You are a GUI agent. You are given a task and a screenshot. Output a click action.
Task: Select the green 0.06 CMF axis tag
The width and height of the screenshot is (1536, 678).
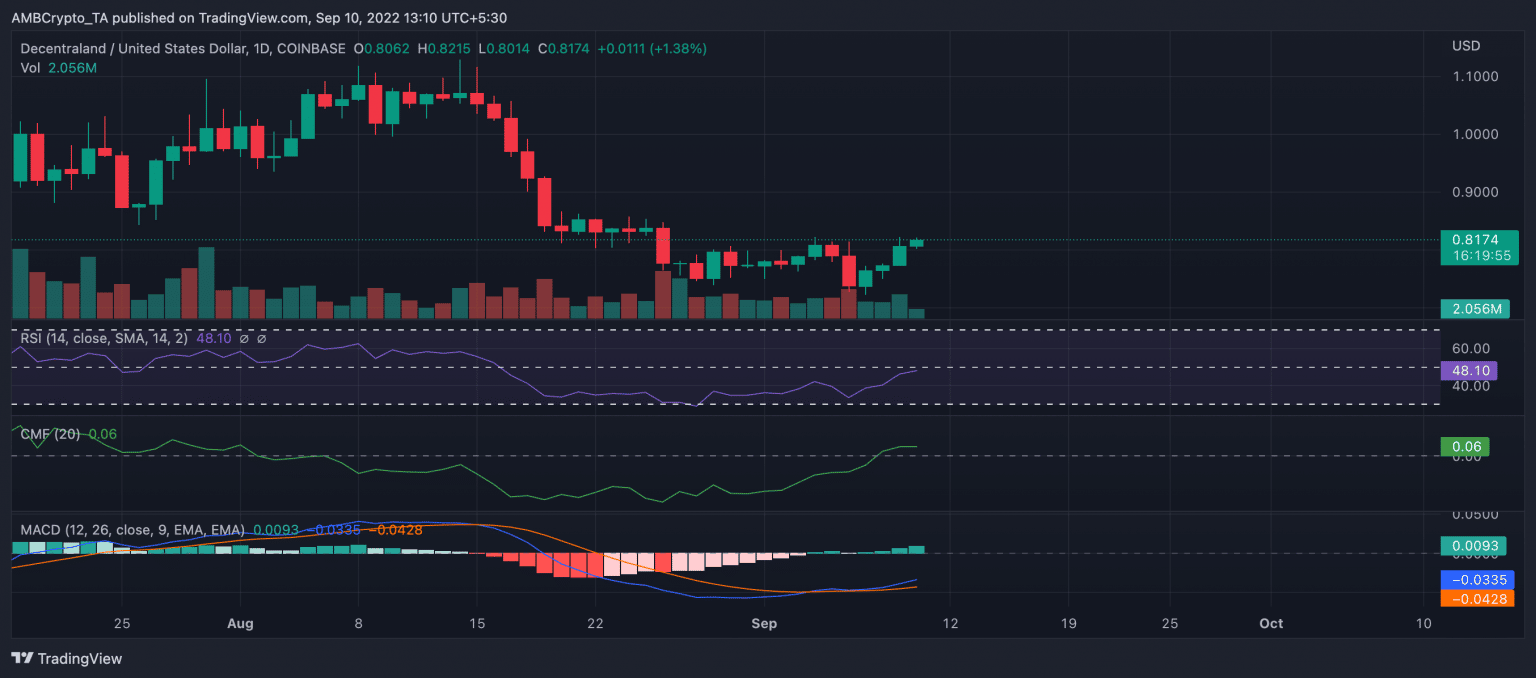pos(1464,446)
